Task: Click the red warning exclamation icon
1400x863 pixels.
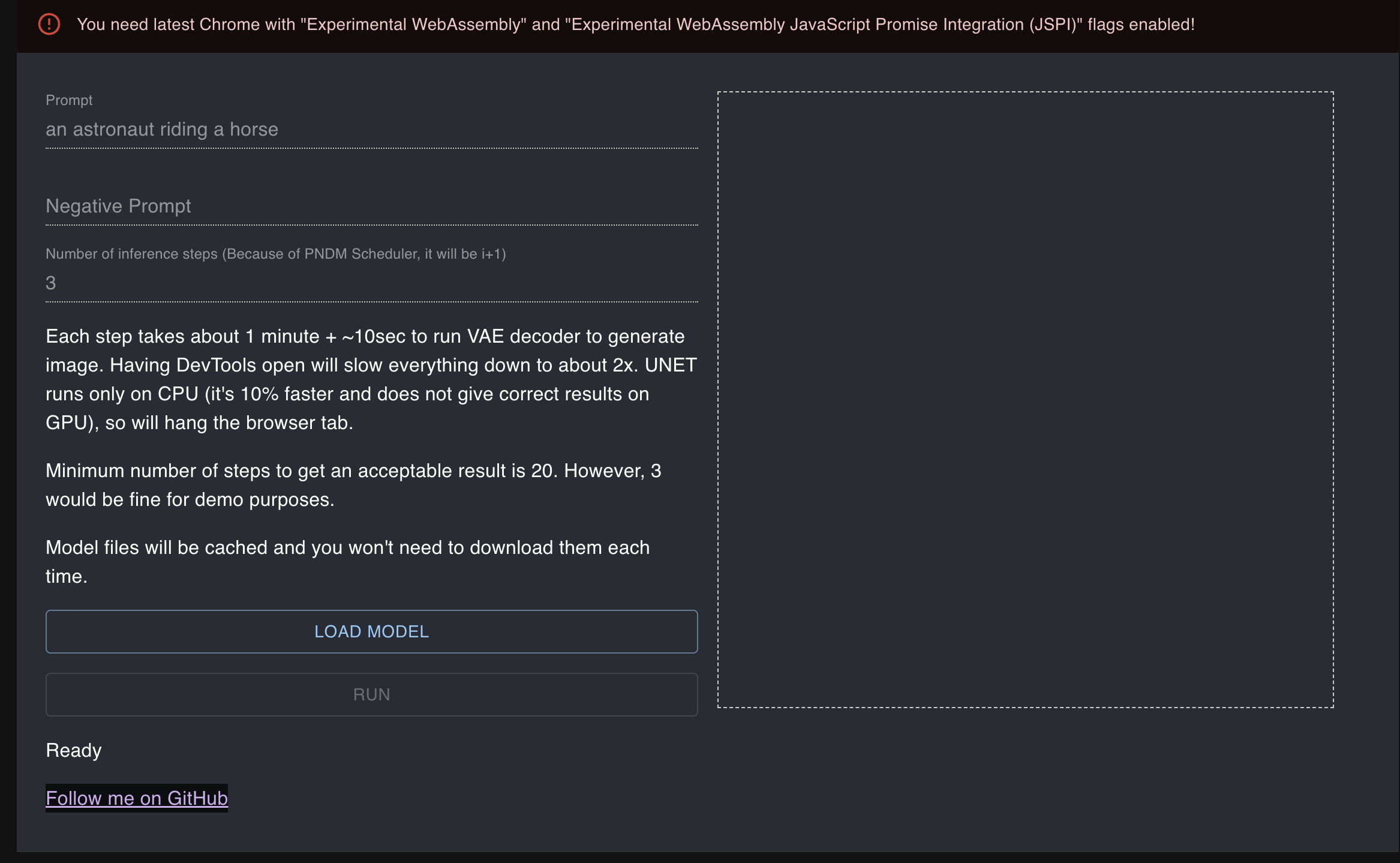Action: click(49, 25)
